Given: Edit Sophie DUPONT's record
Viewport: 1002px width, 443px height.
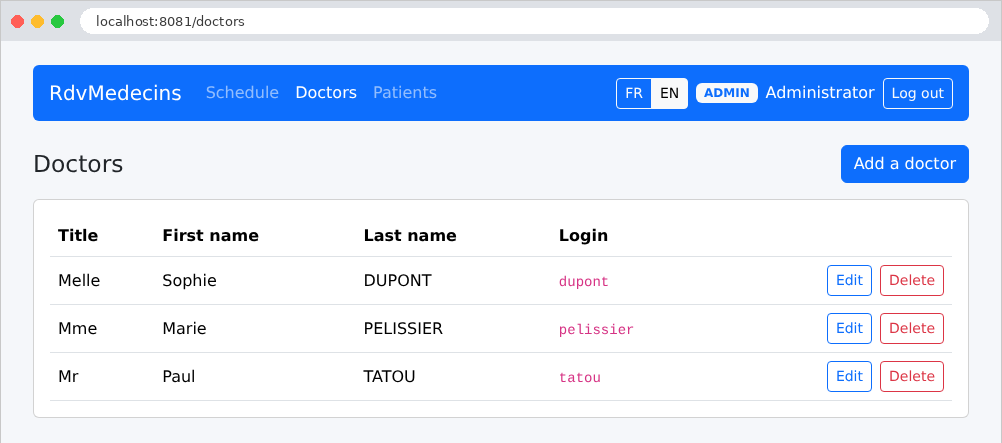Looking at the screenshot, I should pos(849,281).
